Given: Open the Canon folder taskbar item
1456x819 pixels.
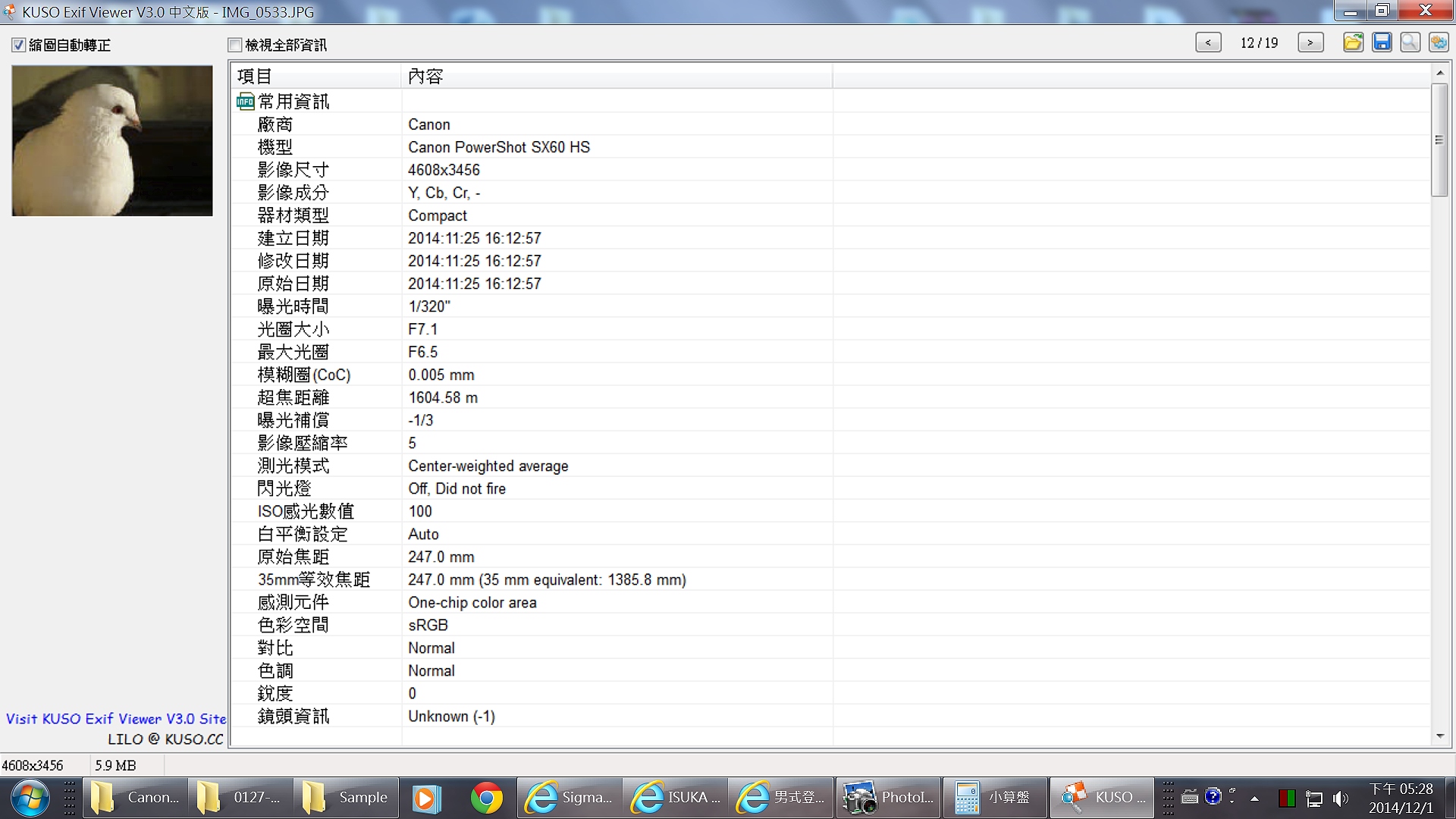Looking at the screenshot, I should [135, 798].
